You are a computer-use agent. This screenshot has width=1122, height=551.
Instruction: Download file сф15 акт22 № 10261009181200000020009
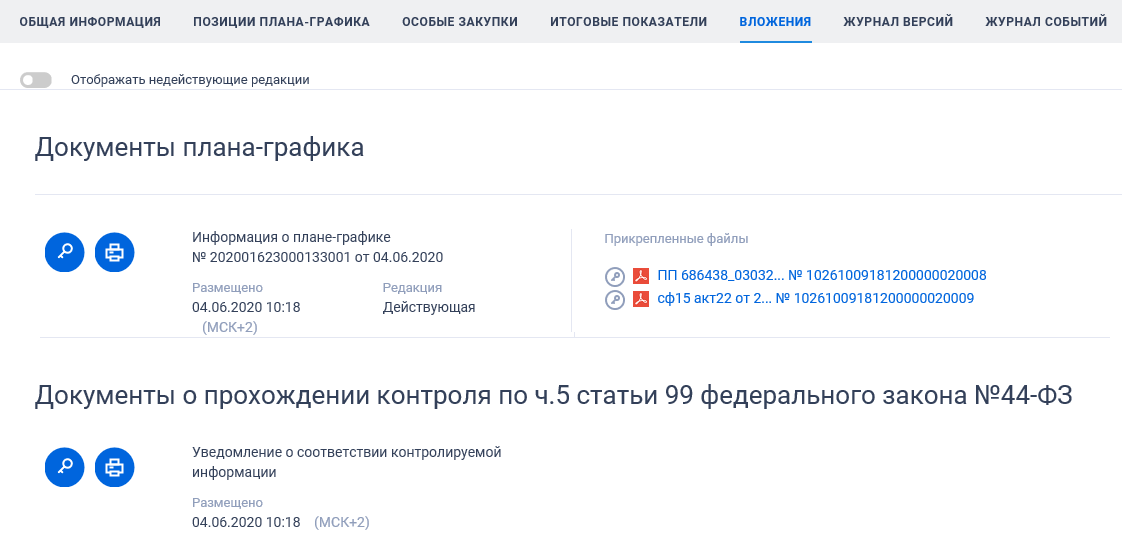(x=816, y=298)
